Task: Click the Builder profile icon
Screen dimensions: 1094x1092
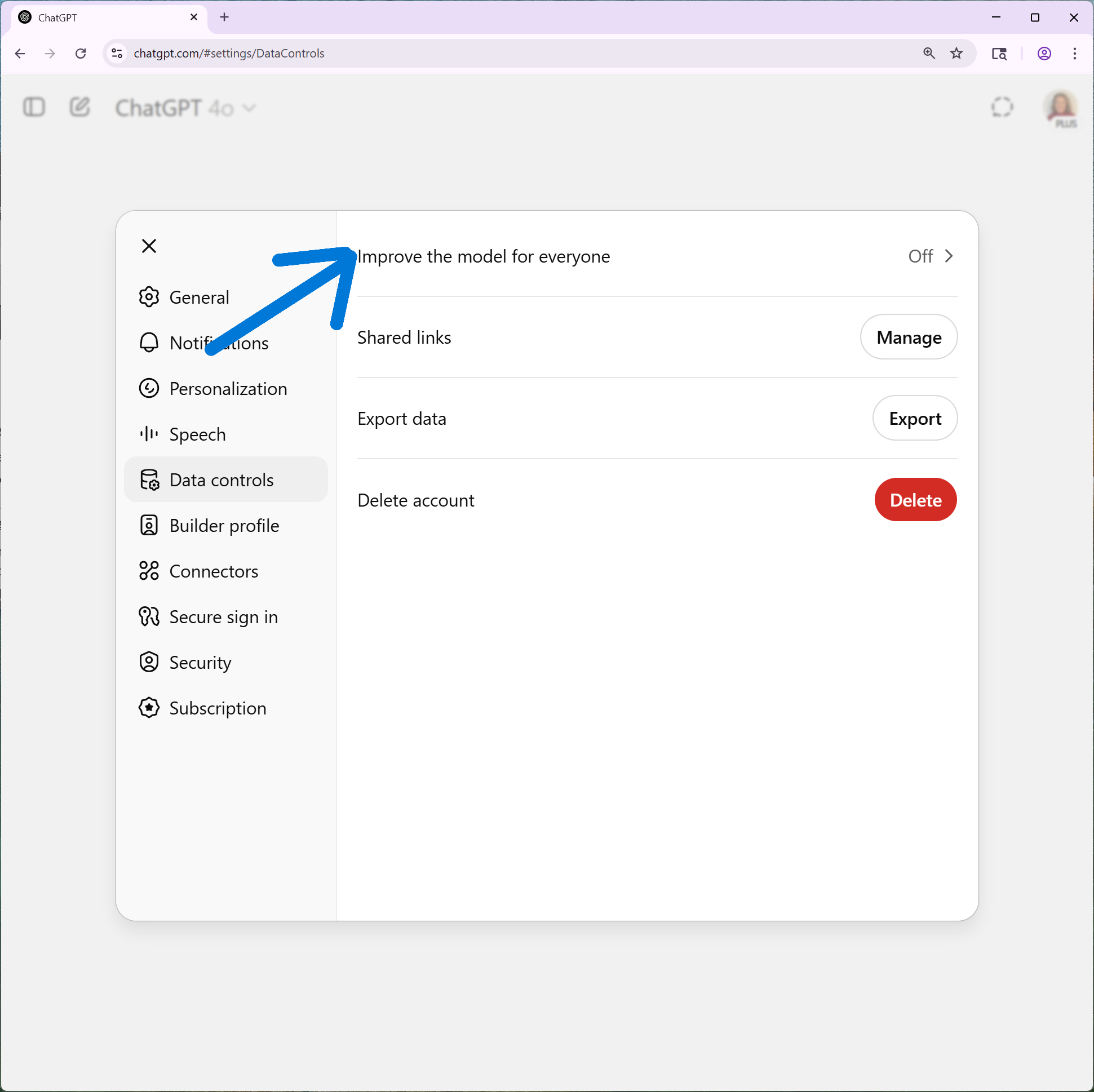Action: (149, 525)
